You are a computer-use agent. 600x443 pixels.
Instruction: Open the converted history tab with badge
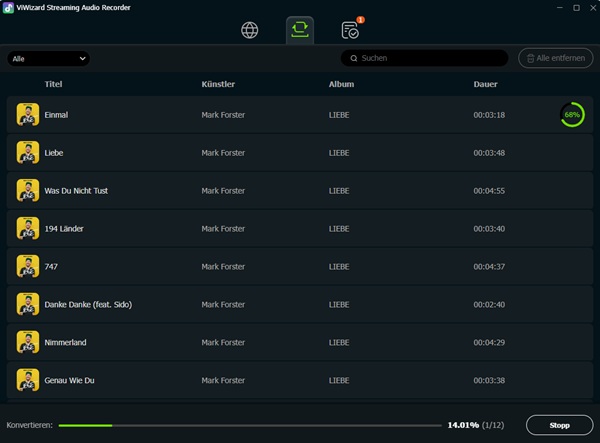[x=350, y=30]
